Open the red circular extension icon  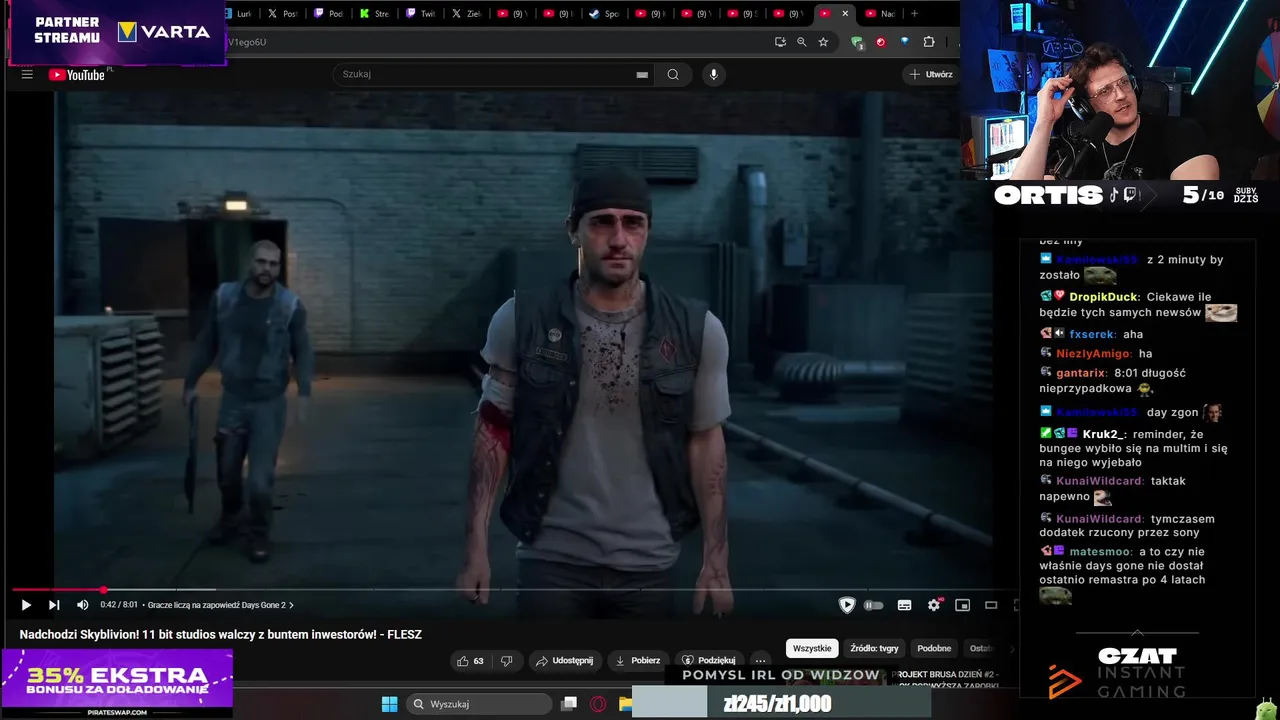881,42
